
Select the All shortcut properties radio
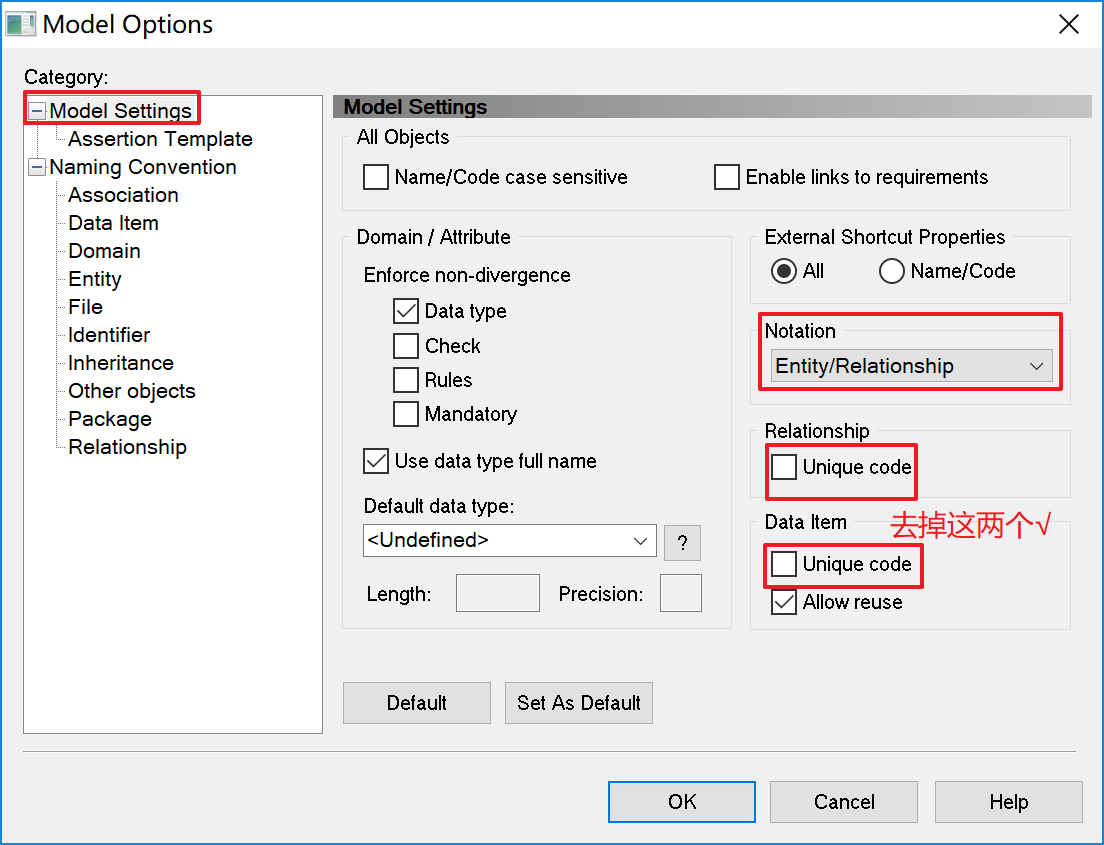pos(784,271)
